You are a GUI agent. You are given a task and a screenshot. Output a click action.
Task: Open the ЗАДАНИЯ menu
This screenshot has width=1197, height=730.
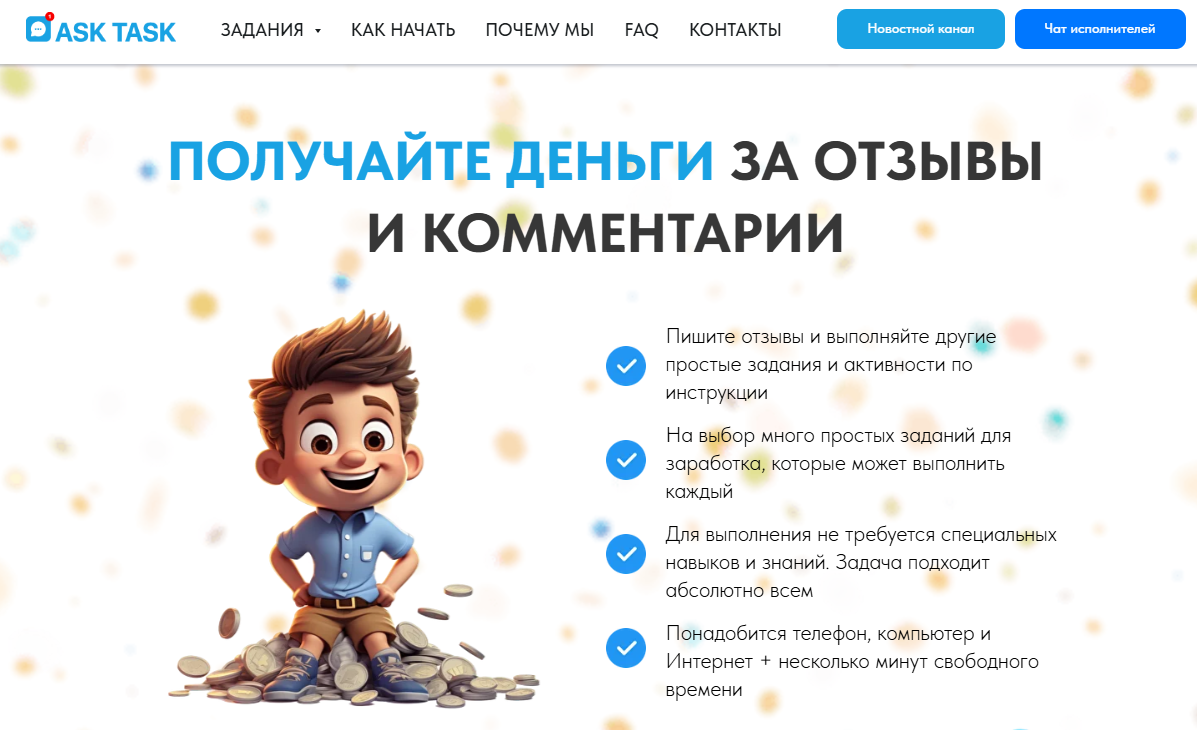(x=262, y=30)
